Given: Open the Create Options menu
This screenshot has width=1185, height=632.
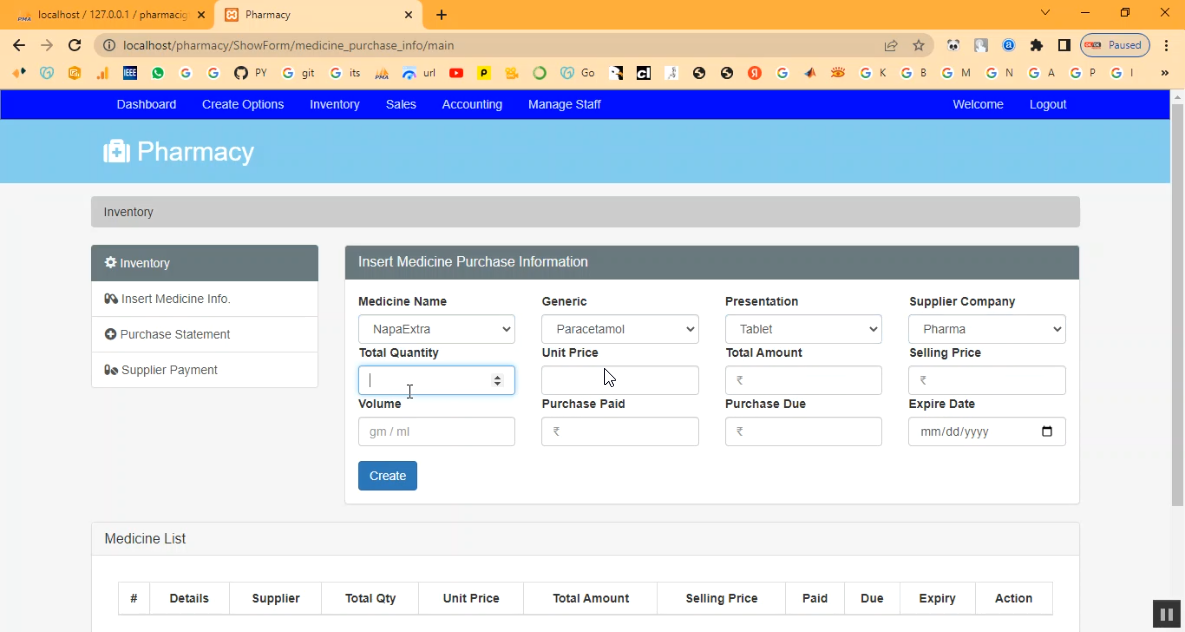Looking at the screenshot, I should pyautogui.click(x=243, y=104).
